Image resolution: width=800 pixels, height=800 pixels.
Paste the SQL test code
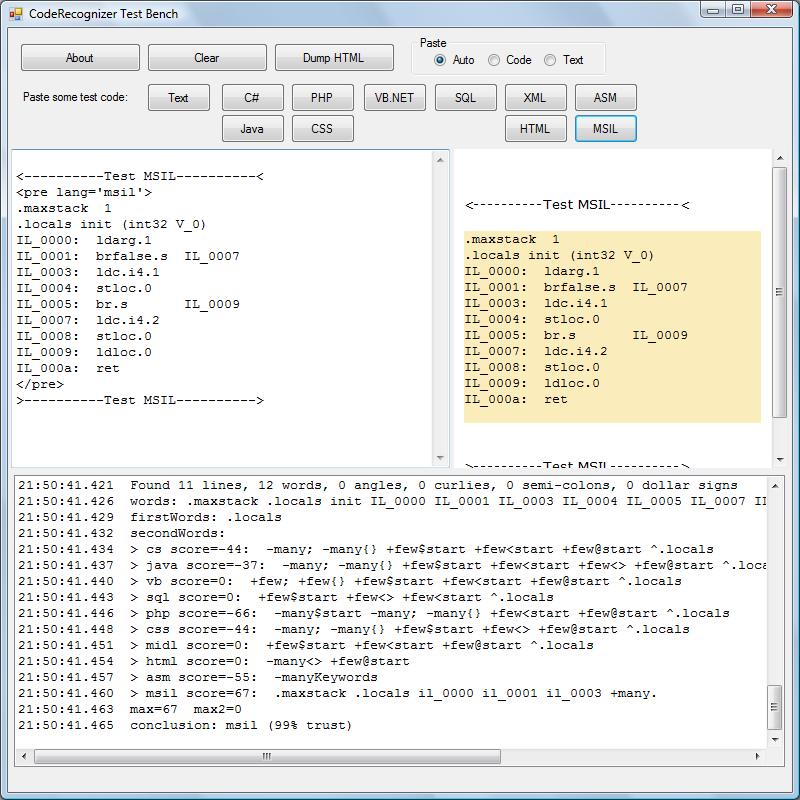[465, 98]
